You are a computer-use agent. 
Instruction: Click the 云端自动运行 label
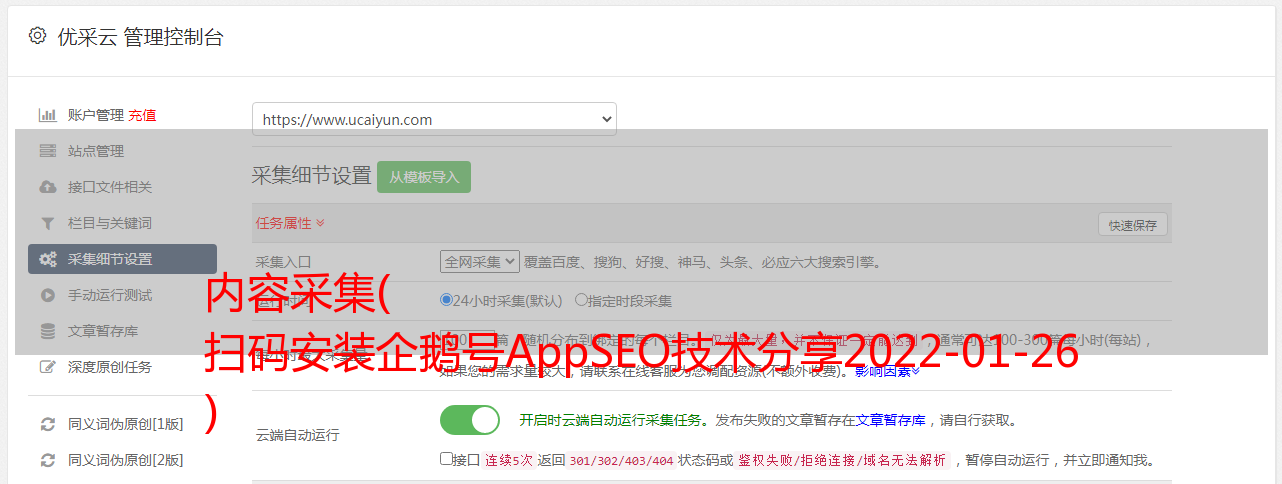pyautogui.click(x=298, y=435)
